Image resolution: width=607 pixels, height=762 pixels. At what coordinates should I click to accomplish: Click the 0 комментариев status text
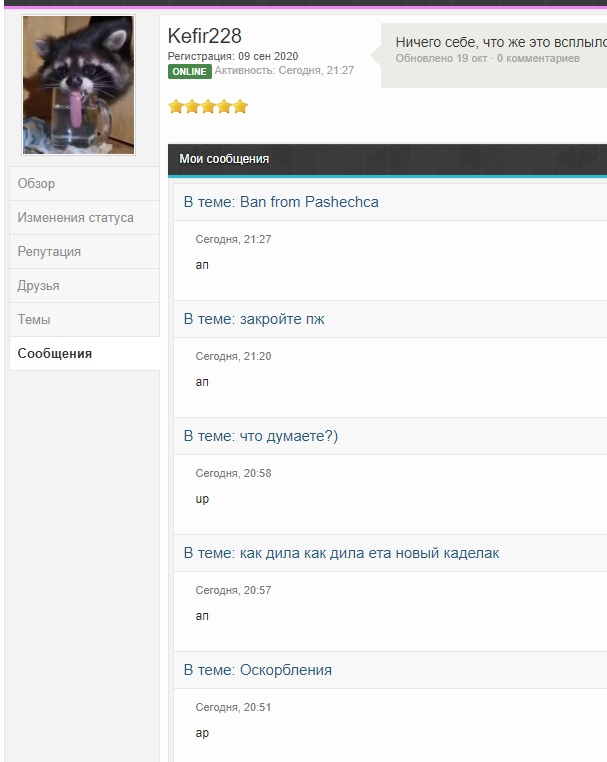pos(538,58)
